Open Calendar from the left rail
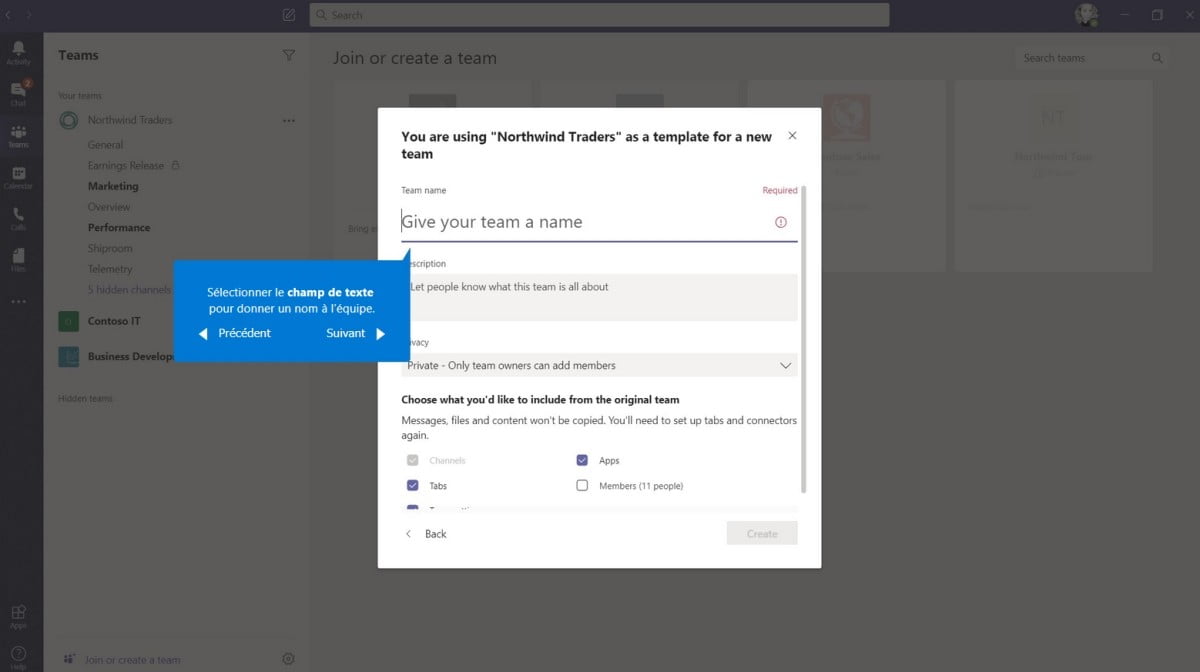Image resolution: width=1200 pixels, height=672 pixels. [x=18, y=177]
